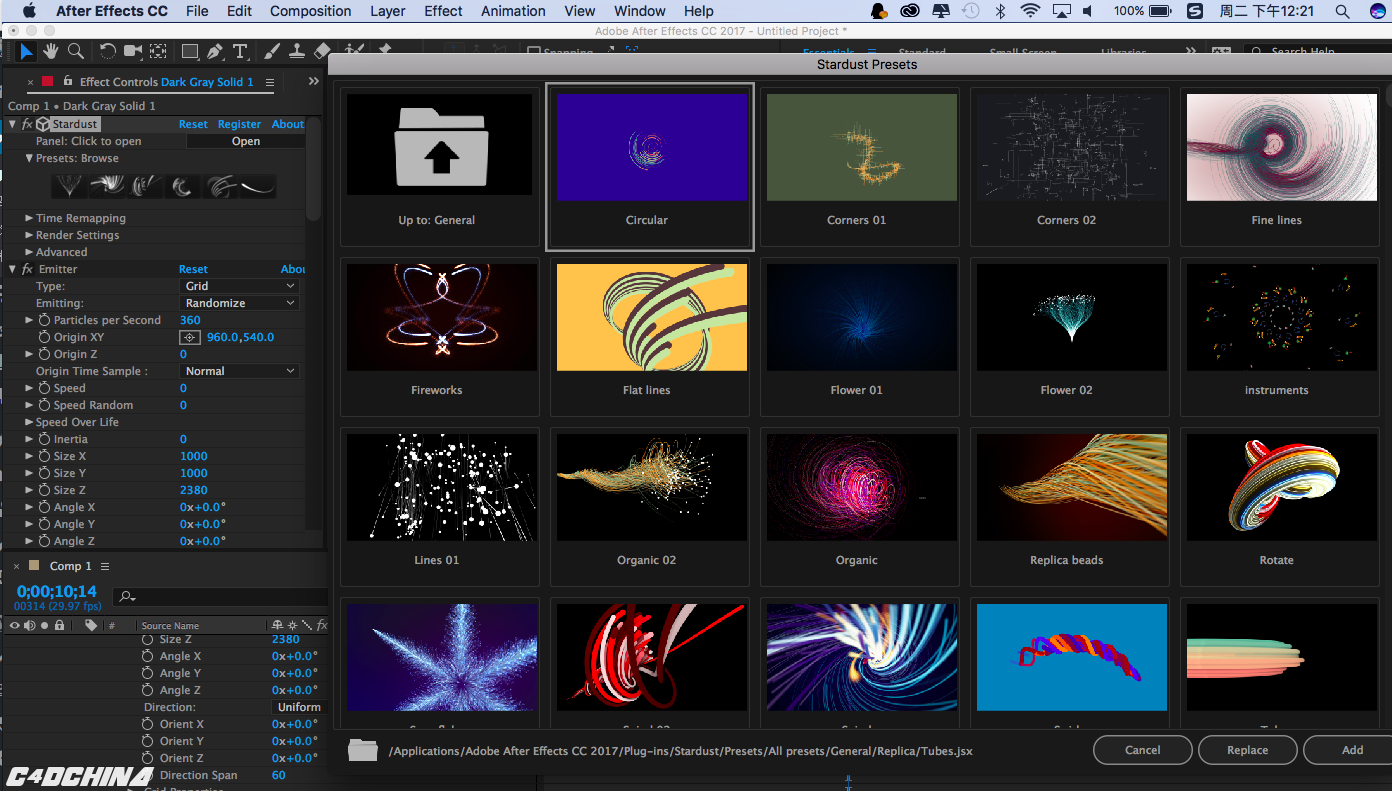
Task: Click the Register link for Stardust
Action: (x=239, y=124)
